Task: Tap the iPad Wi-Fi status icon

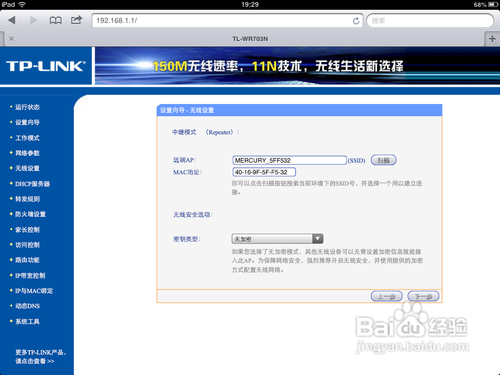Action: click(x=22, y=4)
